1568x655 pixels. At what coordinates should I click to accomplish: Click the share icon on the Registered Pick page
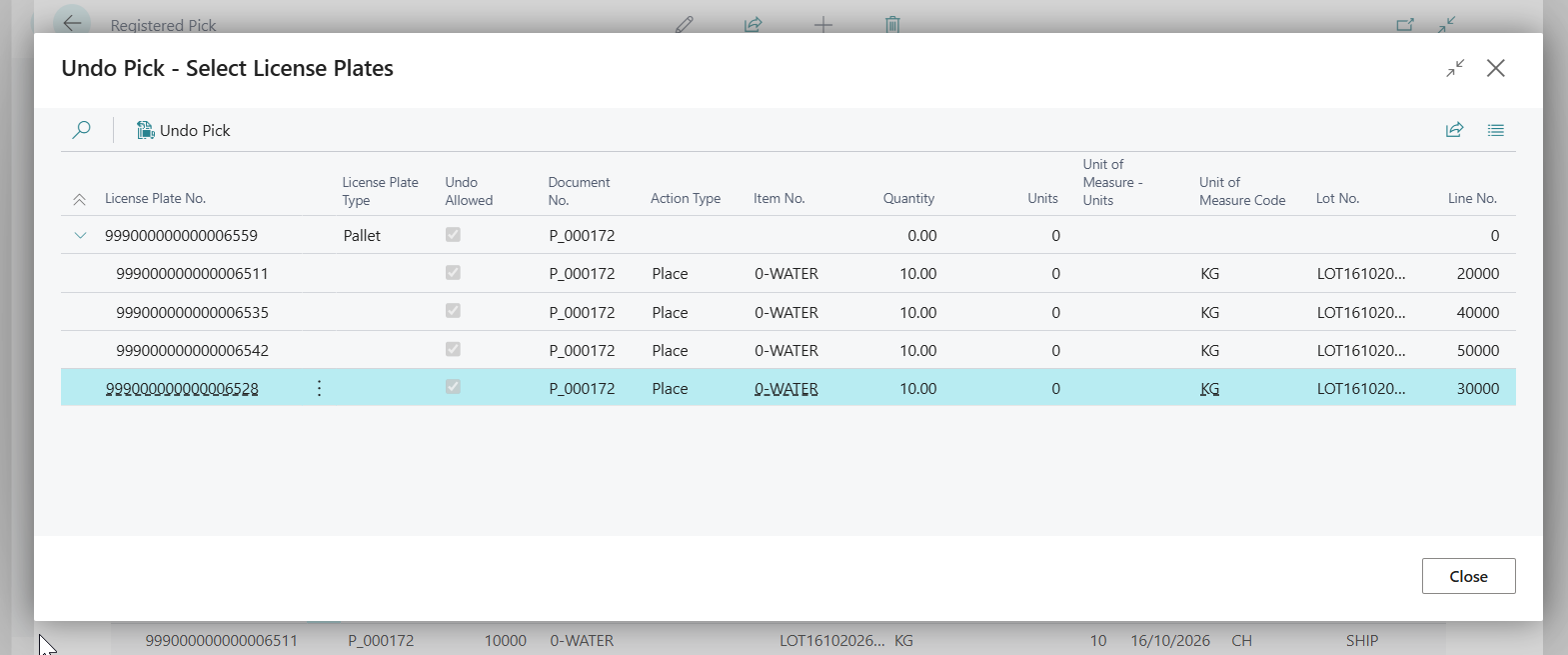coord(754,24)
